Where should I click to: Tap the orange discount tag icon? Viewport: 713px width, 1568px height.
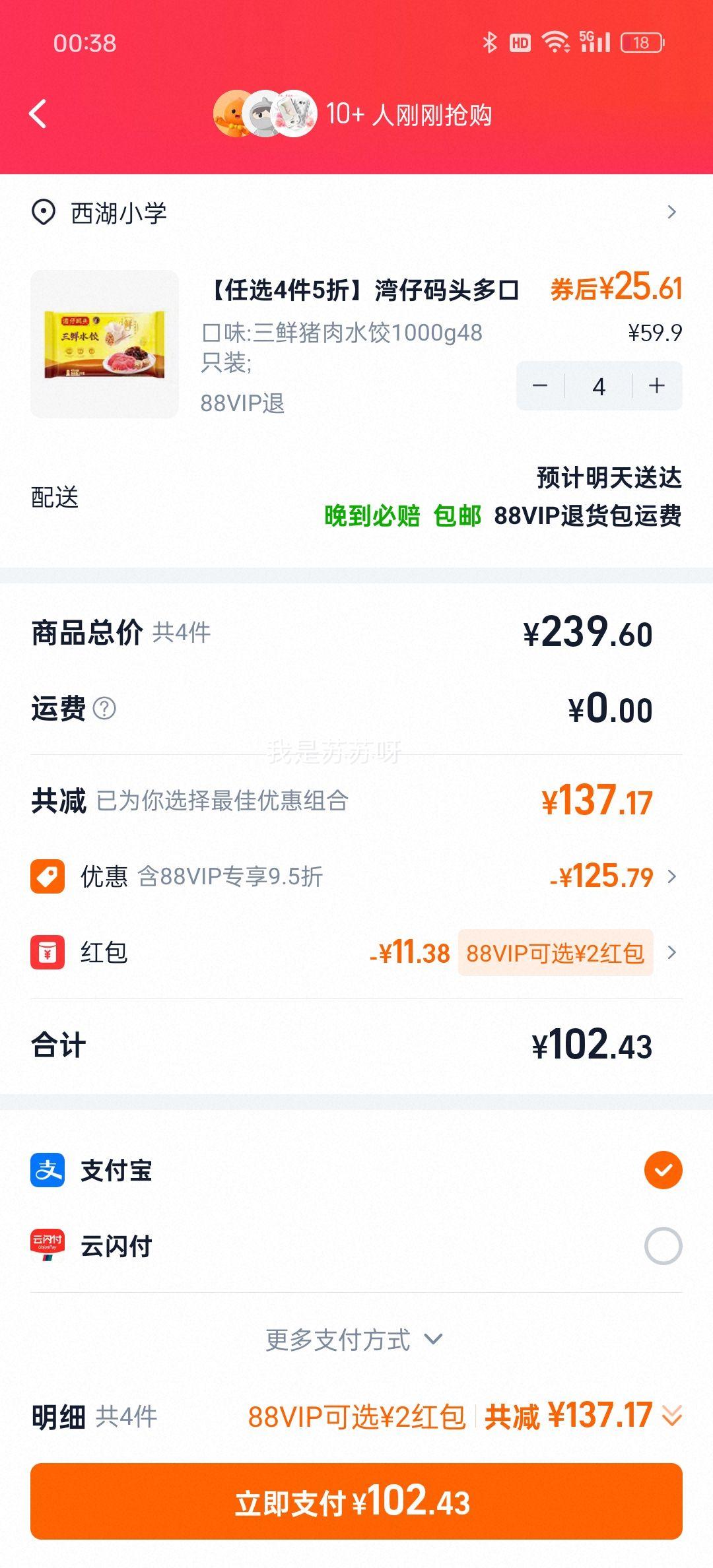48,876
